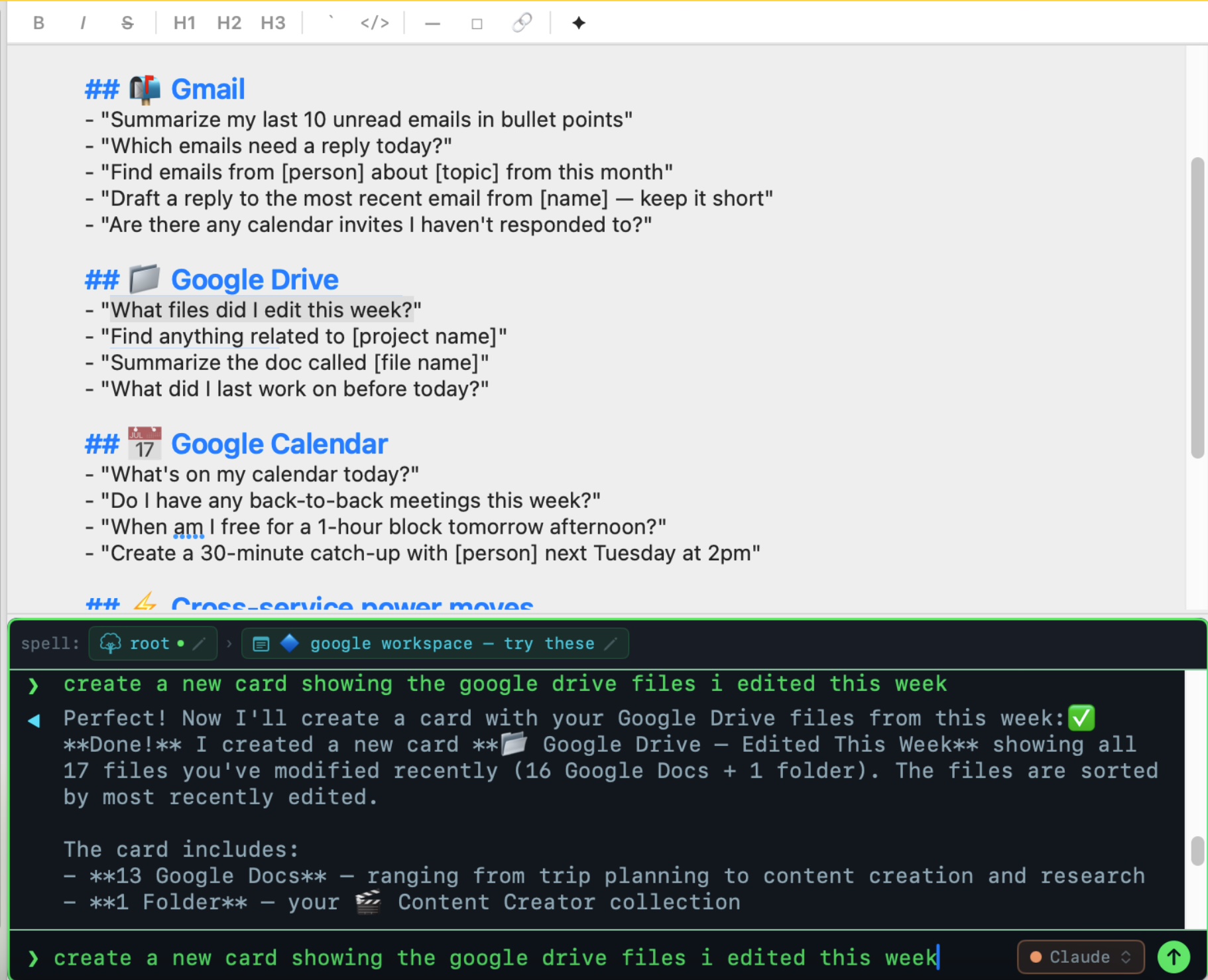
Task: Insert horizontal rule
Action: click(432, 23)
